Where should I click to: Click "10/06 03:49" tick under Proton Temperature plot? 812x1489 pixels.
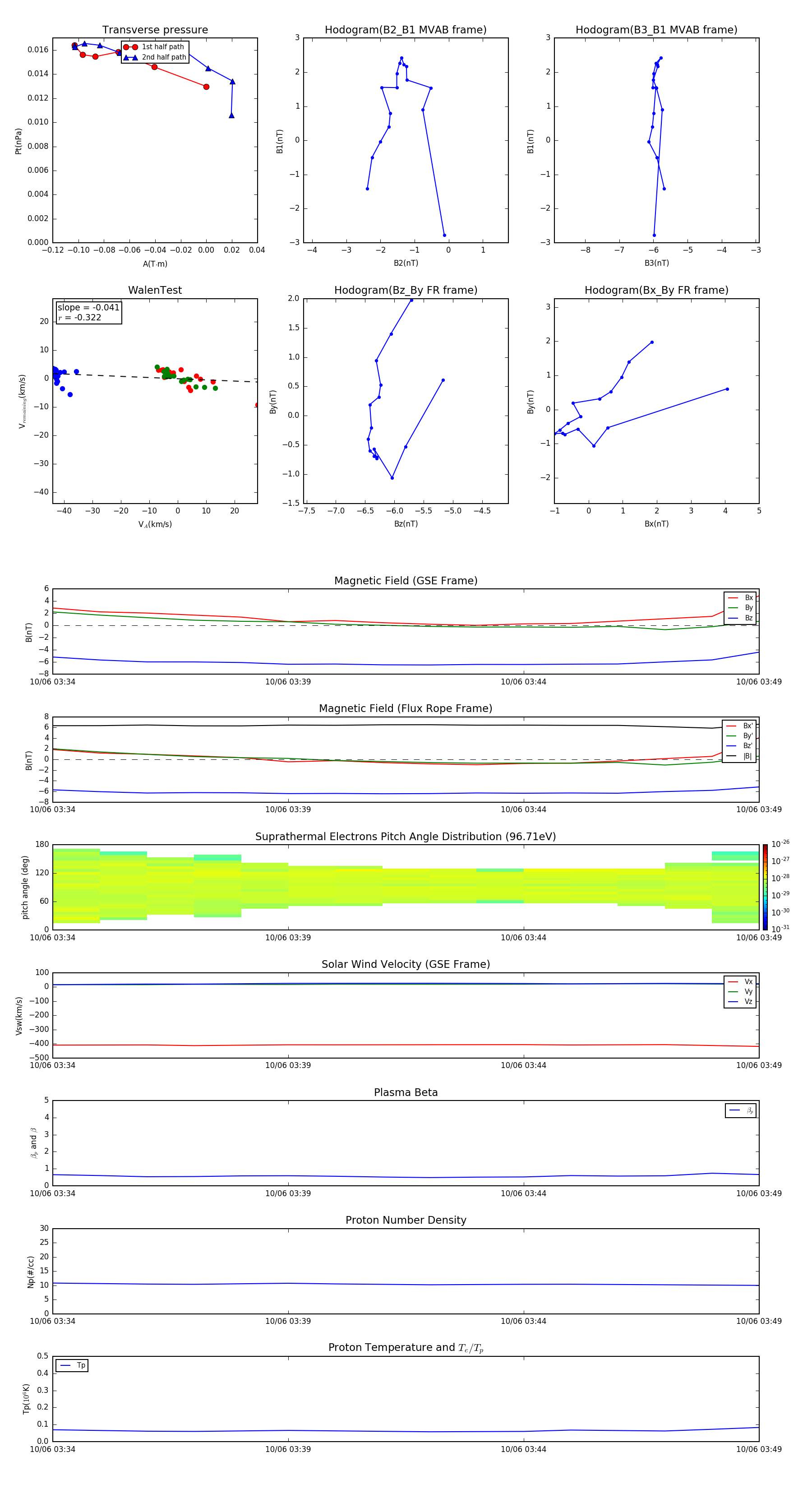[758, 1449]
